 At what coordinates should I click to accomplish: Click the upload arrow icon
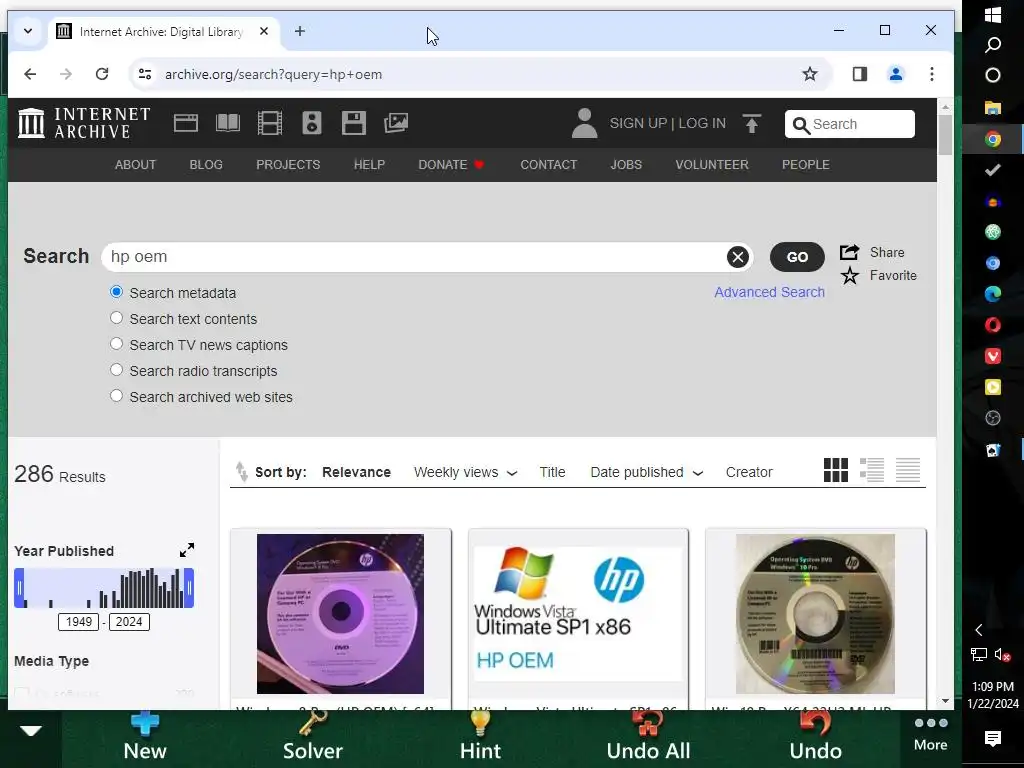point(752,123)
